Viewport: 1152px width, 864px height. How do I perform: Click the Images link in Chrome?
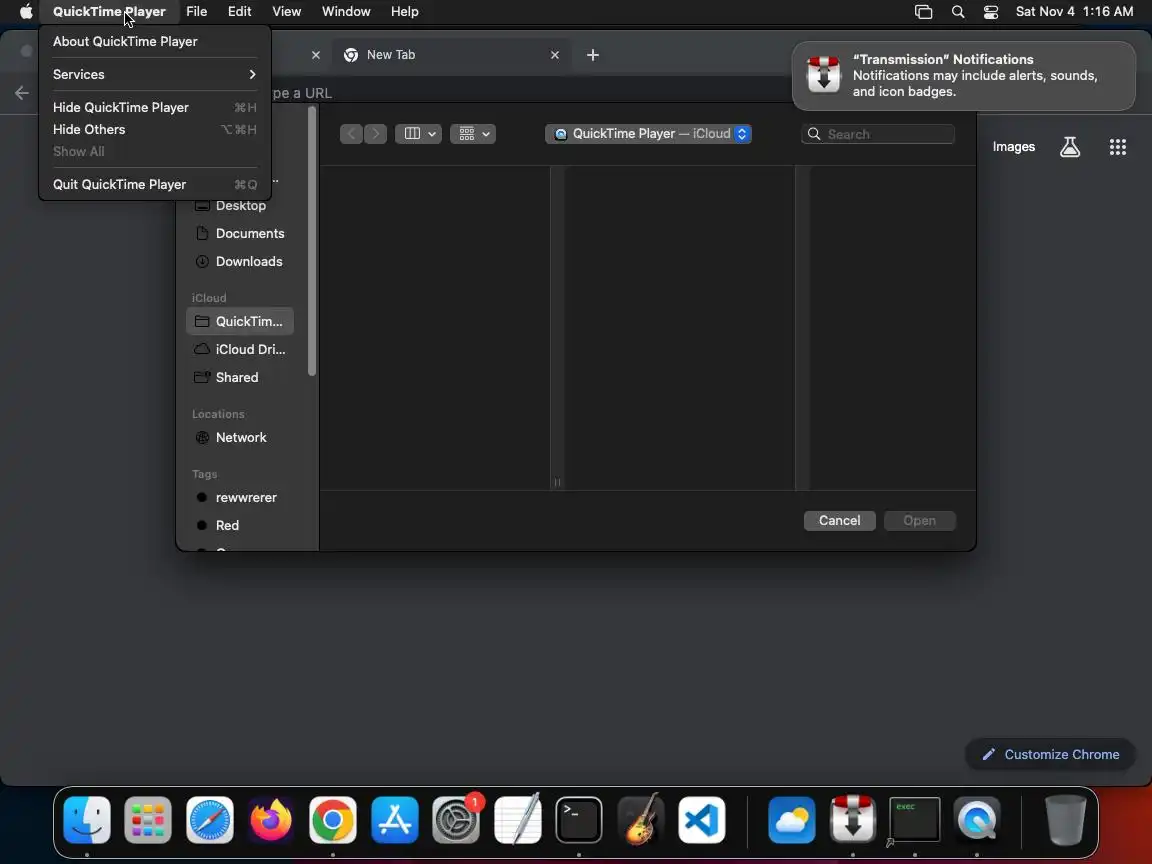pyautogui.click(x=1013, y=147)
